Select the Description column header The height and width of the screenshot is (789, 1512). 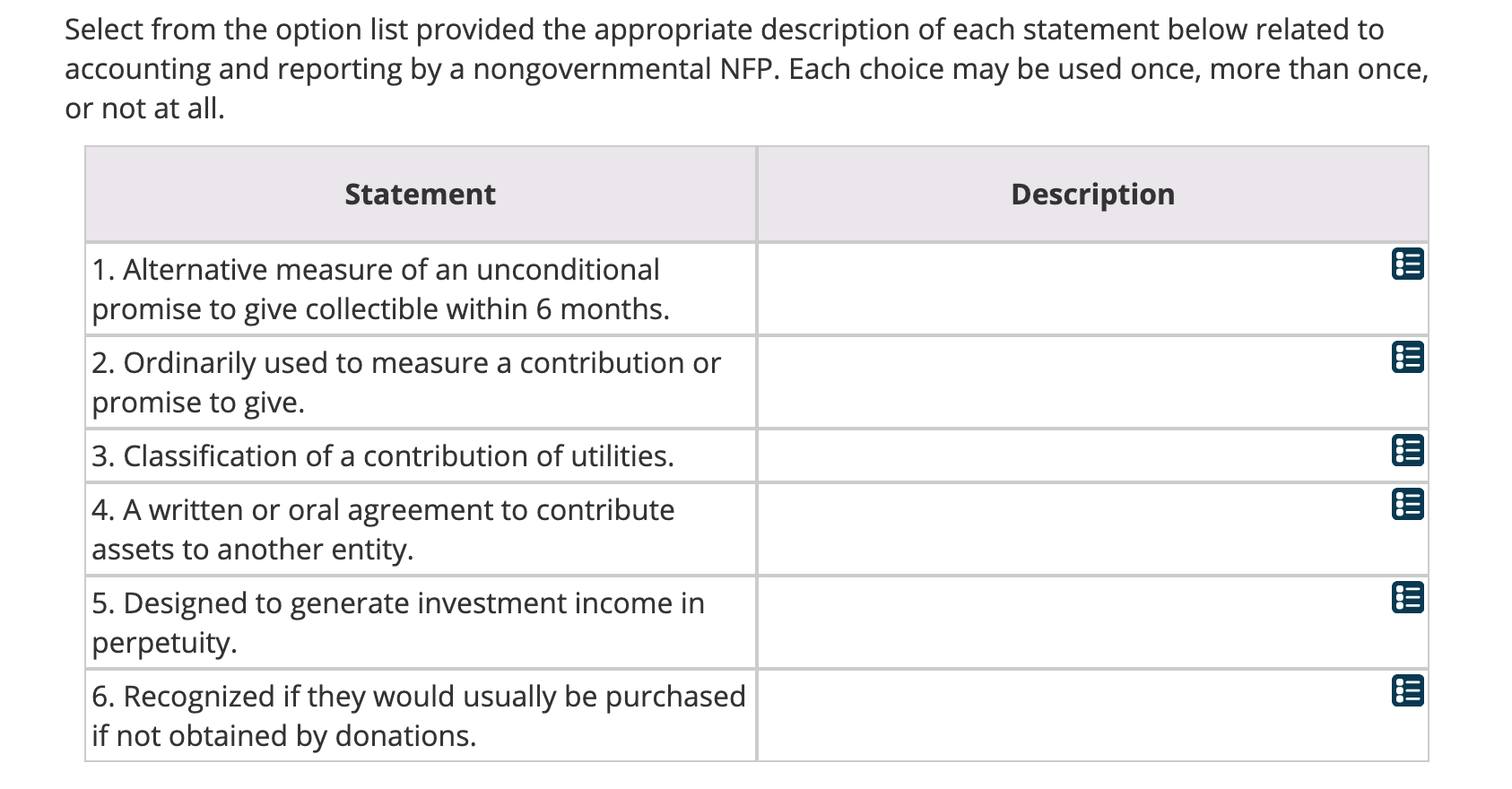coord(1093,194)
